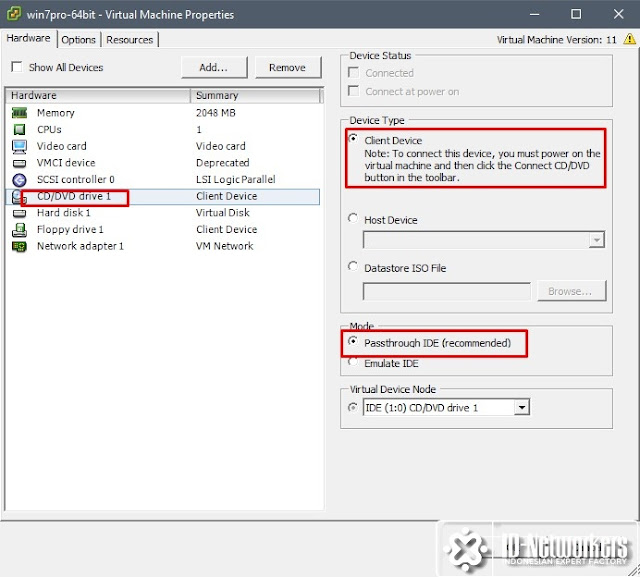Click the yellow warning icon near version

tap(629, 39)
